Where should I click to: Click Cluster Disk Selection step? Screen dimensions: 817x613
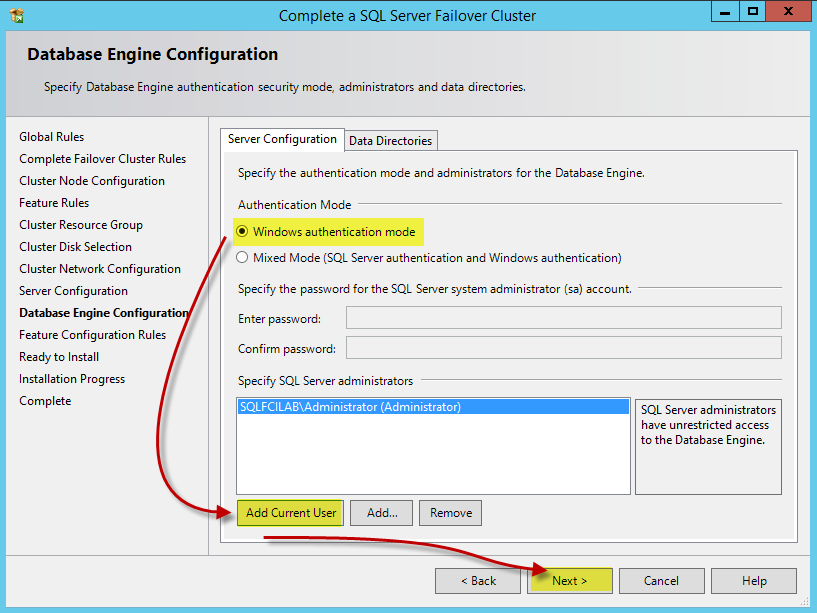click(x=76, y=247)
